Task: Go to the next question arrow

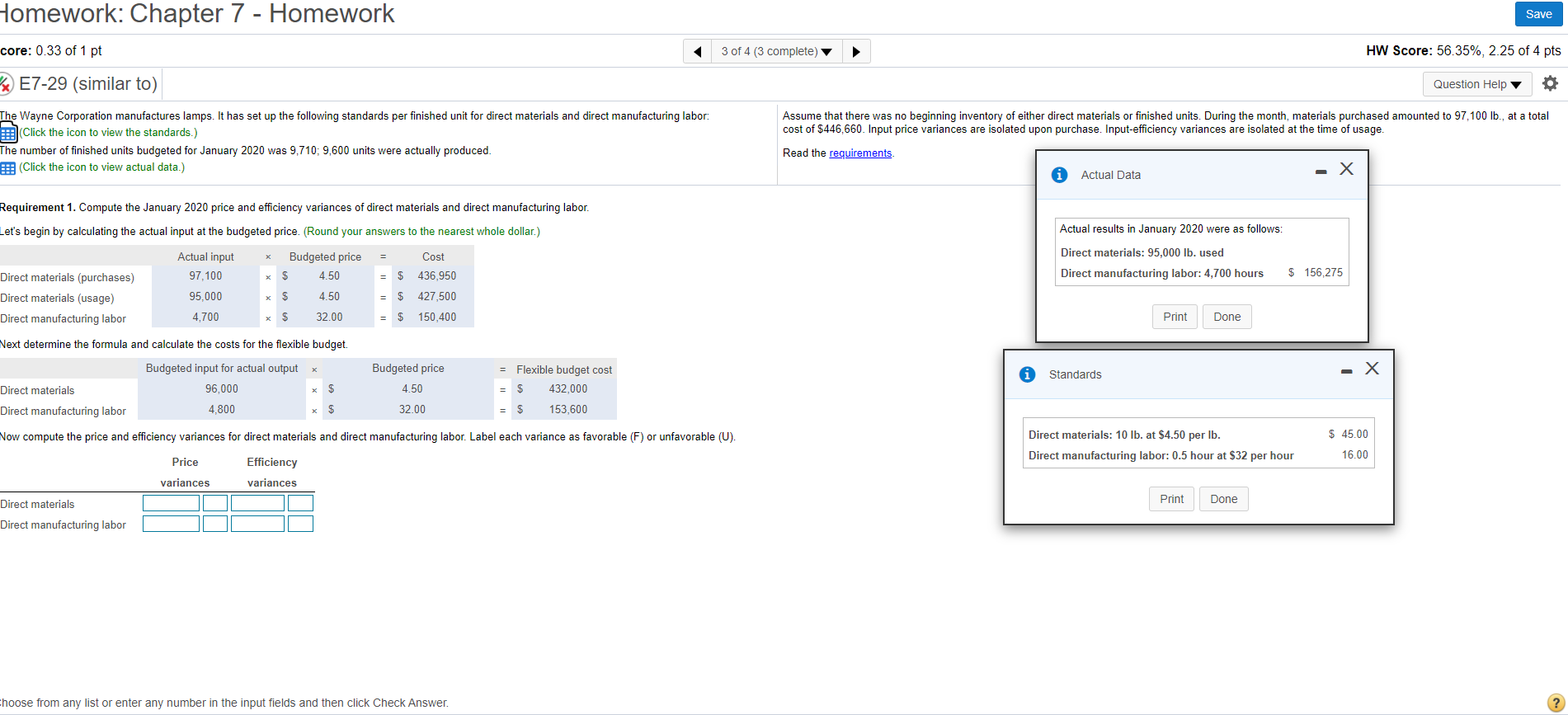Action: 856,51
